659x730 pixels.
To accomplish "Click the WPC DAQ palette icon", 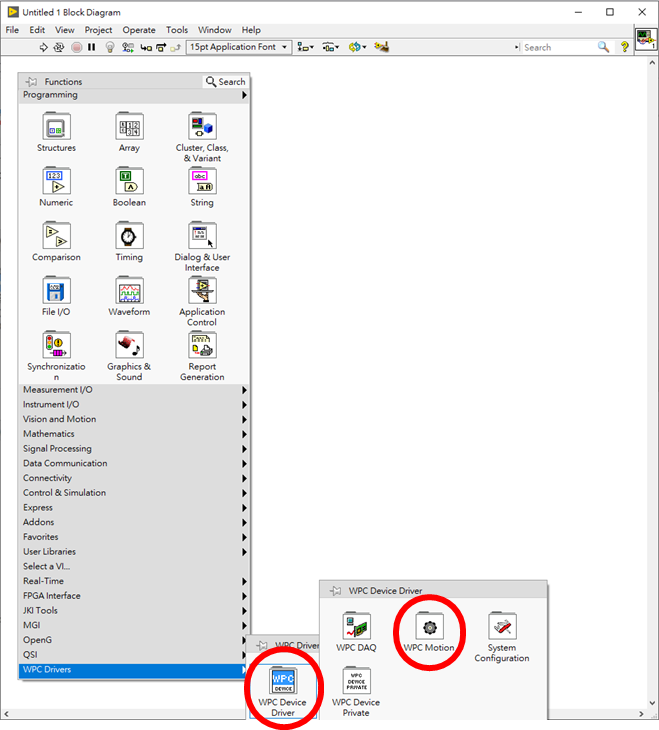I will (357, 628).
